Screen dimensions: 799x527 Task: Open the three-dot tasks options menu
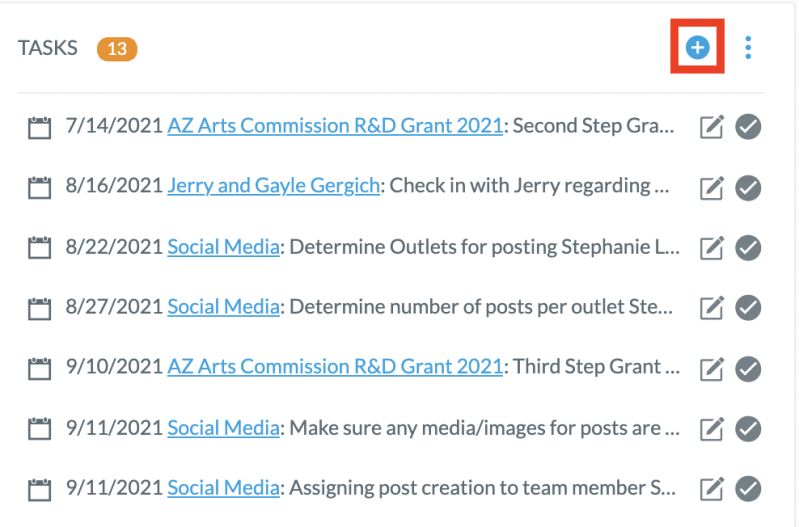click(748, 47)
